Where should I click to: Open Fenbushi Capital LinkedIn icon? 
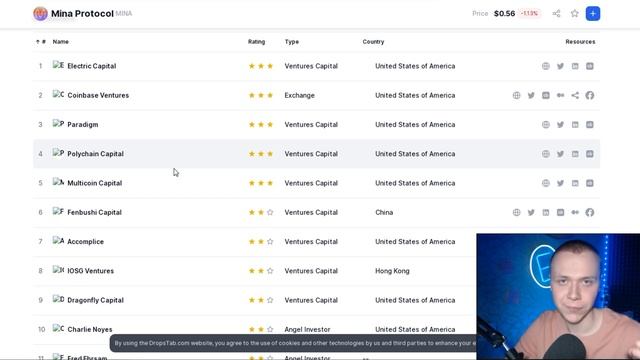pyautogui.click(x=546, y=212)
